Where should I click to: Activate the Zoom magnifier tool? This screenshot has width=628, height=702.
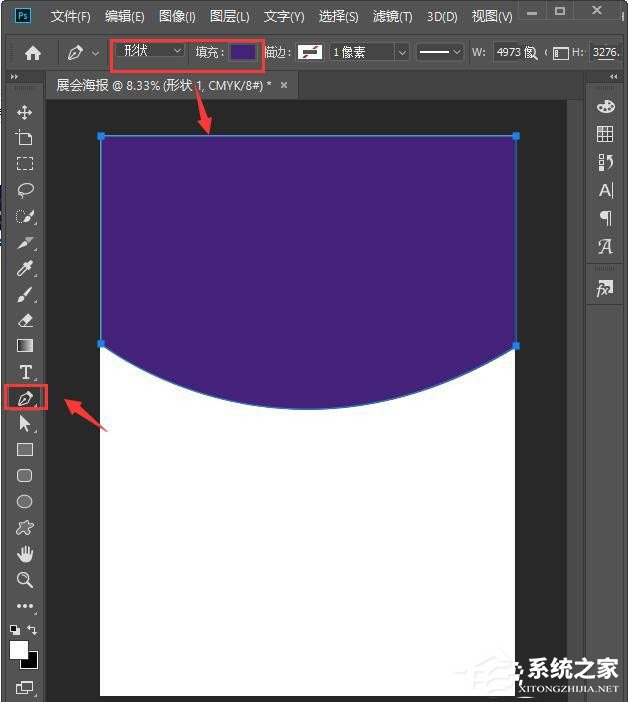coord(25,580)
